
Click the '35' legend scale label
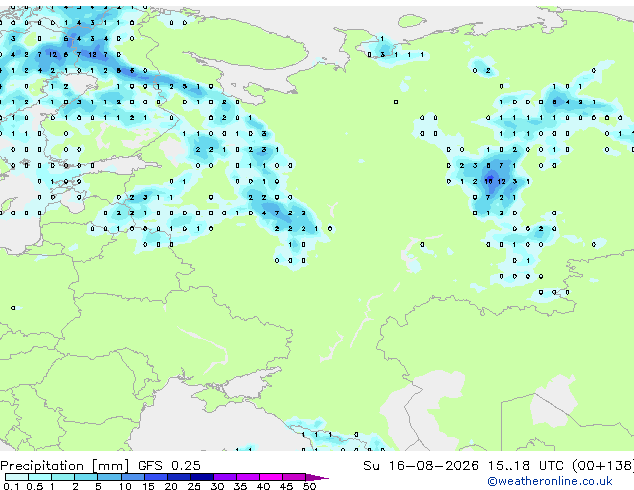point(241,486)
